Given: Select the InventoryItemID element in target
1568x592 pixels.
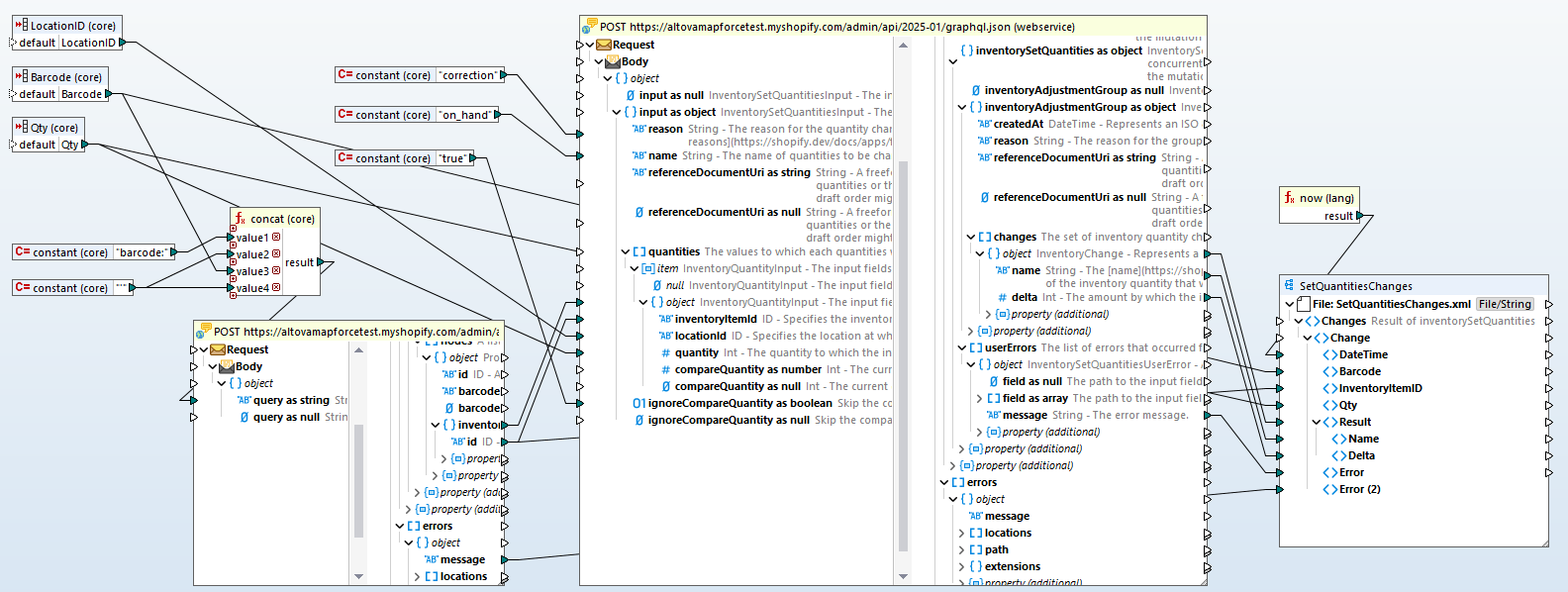Looking at the screenshot, I should (1380, 388).
